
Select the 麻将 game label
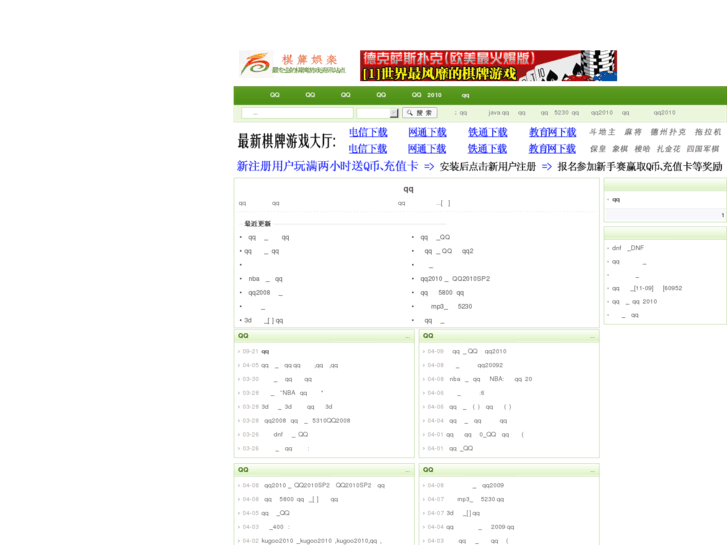click(x=633, y=132)
